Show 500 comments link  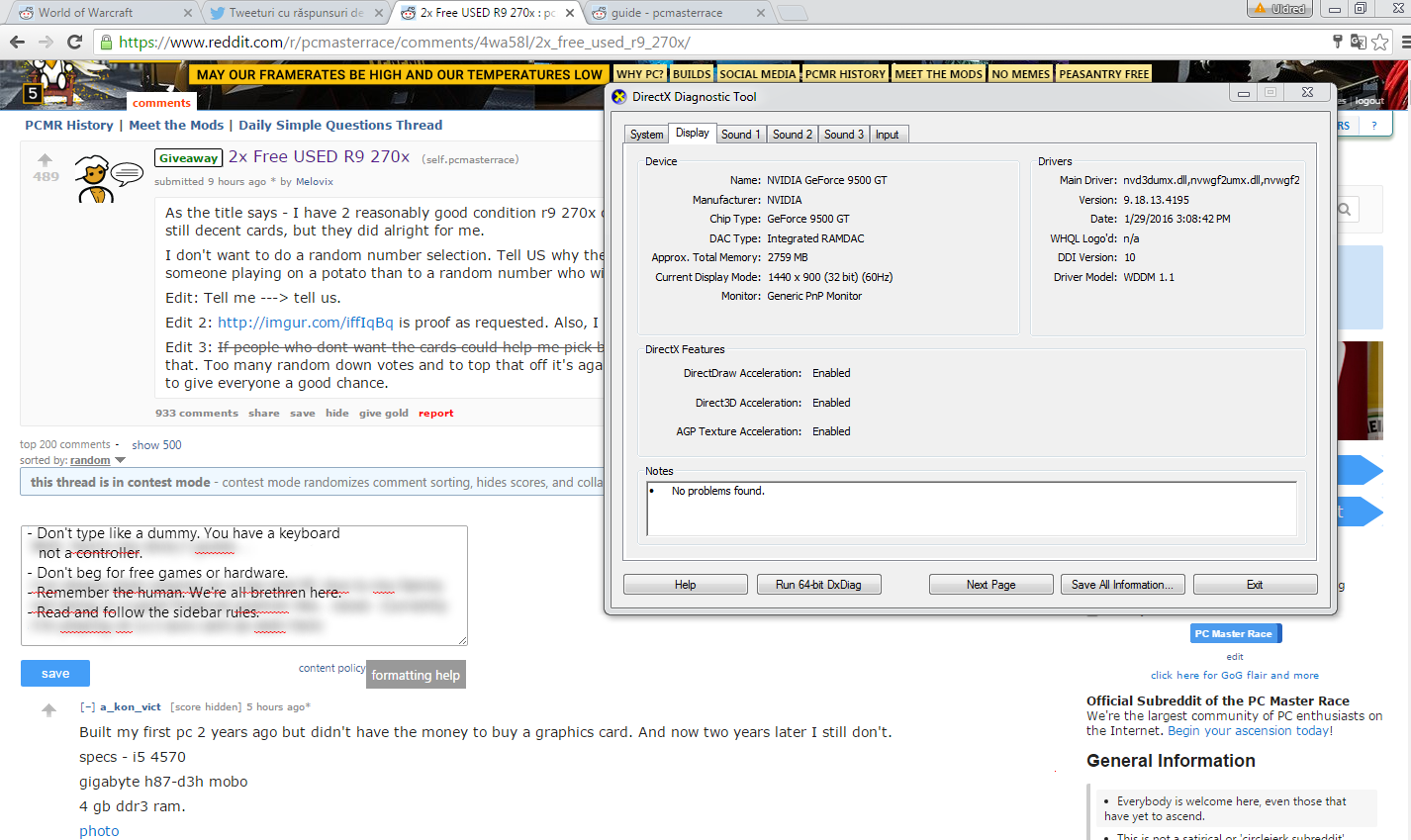tap(157, 445)
